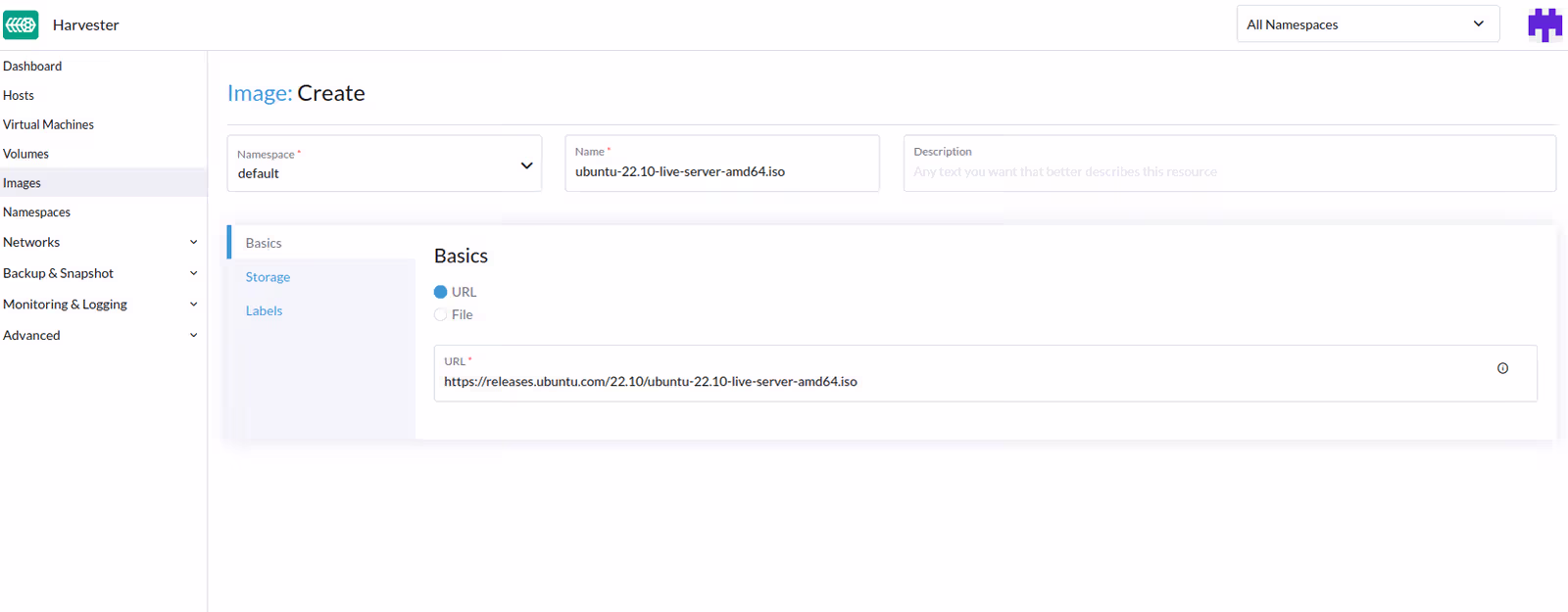This screenshot has width=1568, height=612.
Task: Click the image Name input field
Action: point(720,172)
